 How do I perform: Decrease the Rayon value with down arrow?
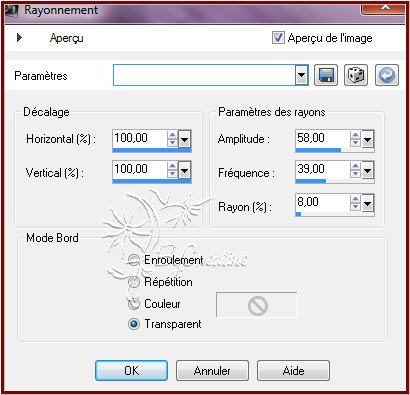coord(355,207)
